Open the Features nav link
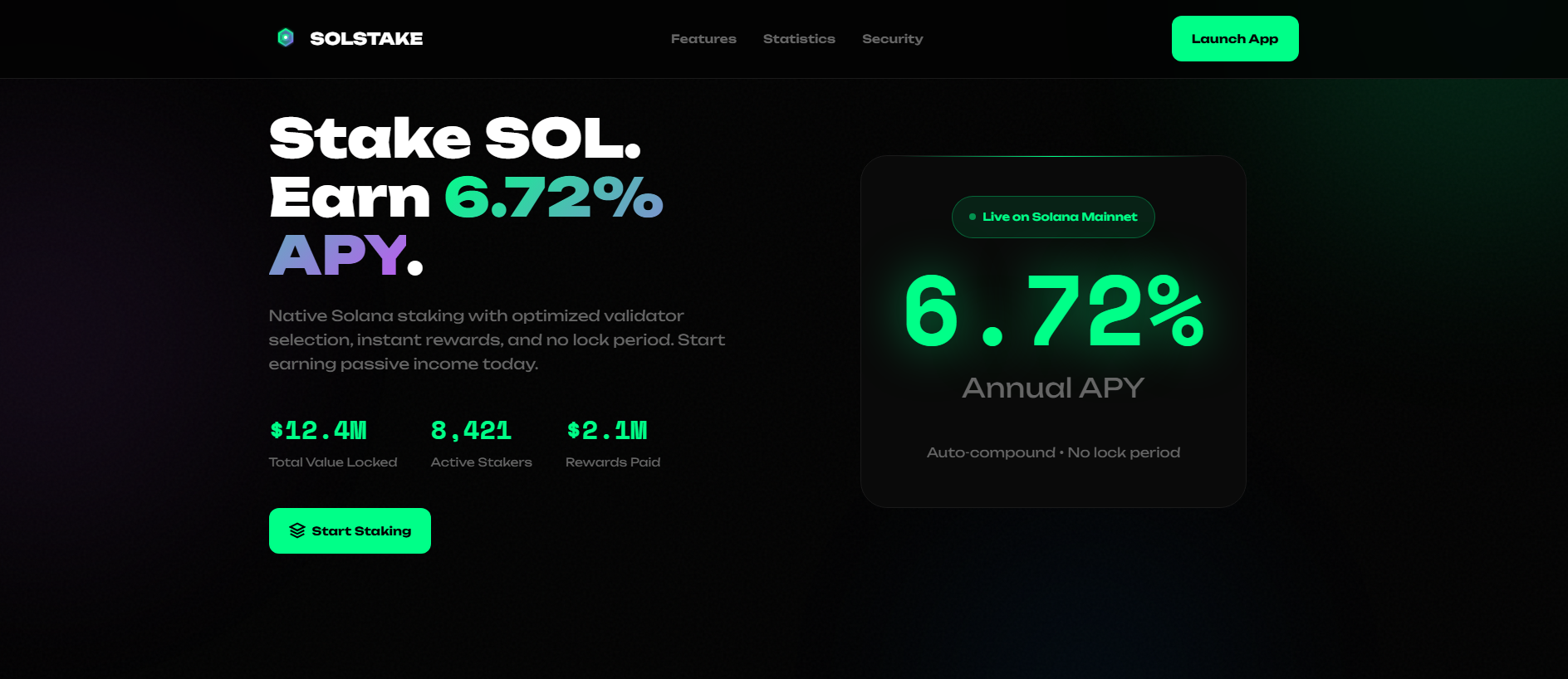The height and width of the screenshot is (679, 1568). coord(703,39)
